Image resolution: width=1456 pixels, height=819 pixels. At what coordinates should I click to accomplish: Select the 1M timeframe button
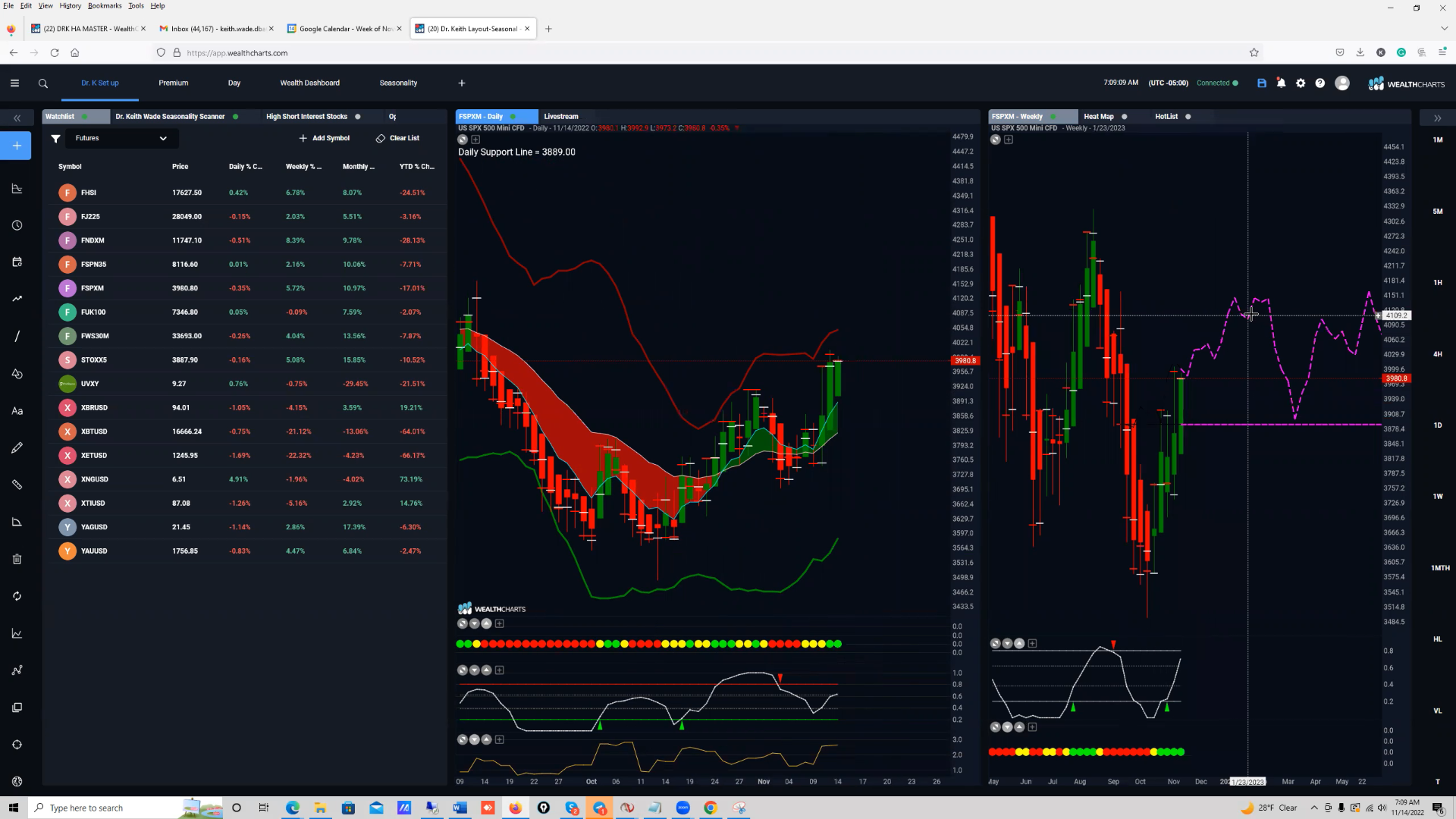click(1438, 140)
